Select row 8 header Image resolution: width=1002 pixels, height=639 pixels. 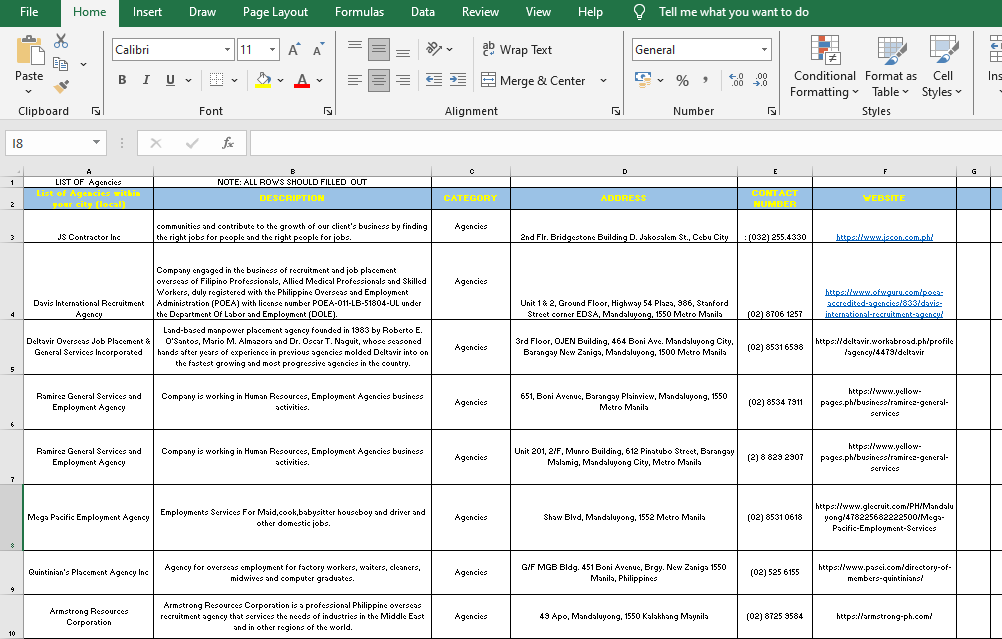click(12, 518)
